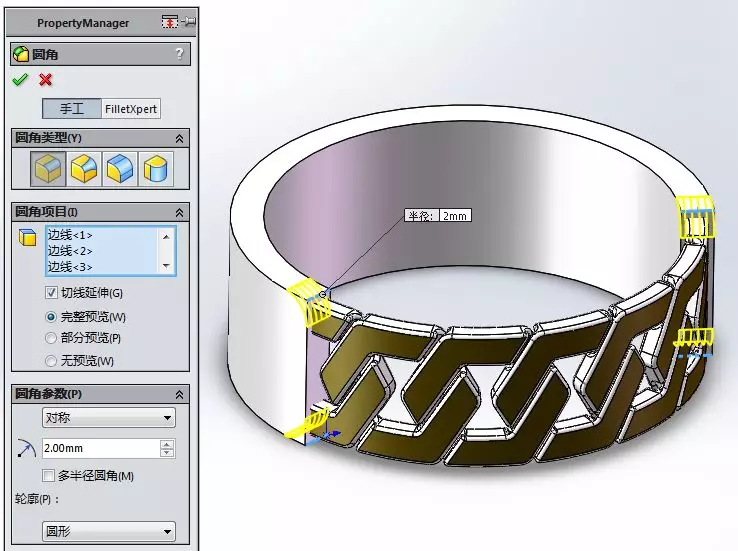Select full round fillet type
The height and width of the screenshot is (551, 738).
(x=155, y=169)
